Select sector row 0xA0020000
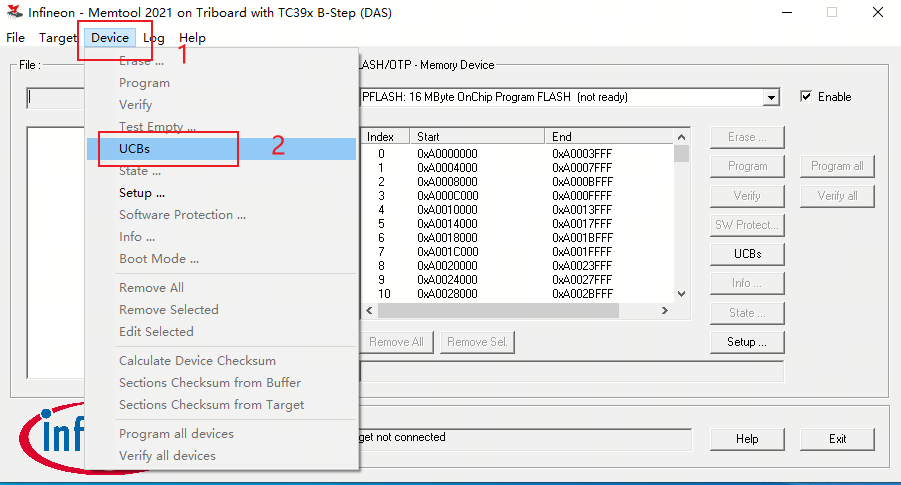This screenshot has height=485, width=901. (517, 265)
